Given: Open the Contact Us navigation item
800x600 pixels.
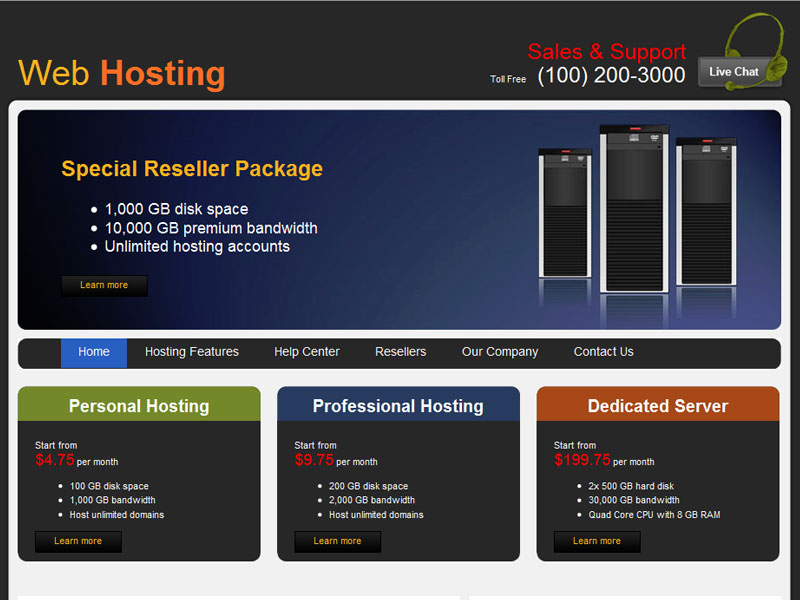Looking at the screenshot, I should pos(603,352).
